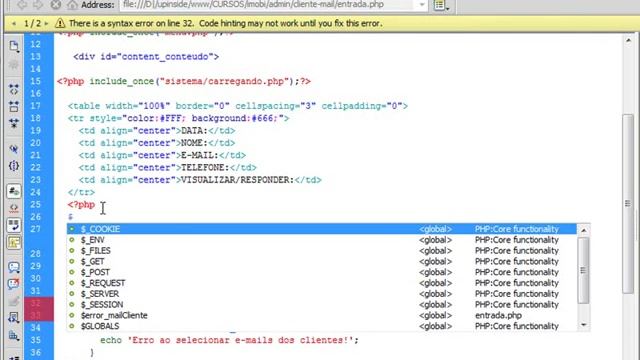640x360 pixels.
Task: Click the TELEFONE: table cell code line
Action: [x=167, y=167]
